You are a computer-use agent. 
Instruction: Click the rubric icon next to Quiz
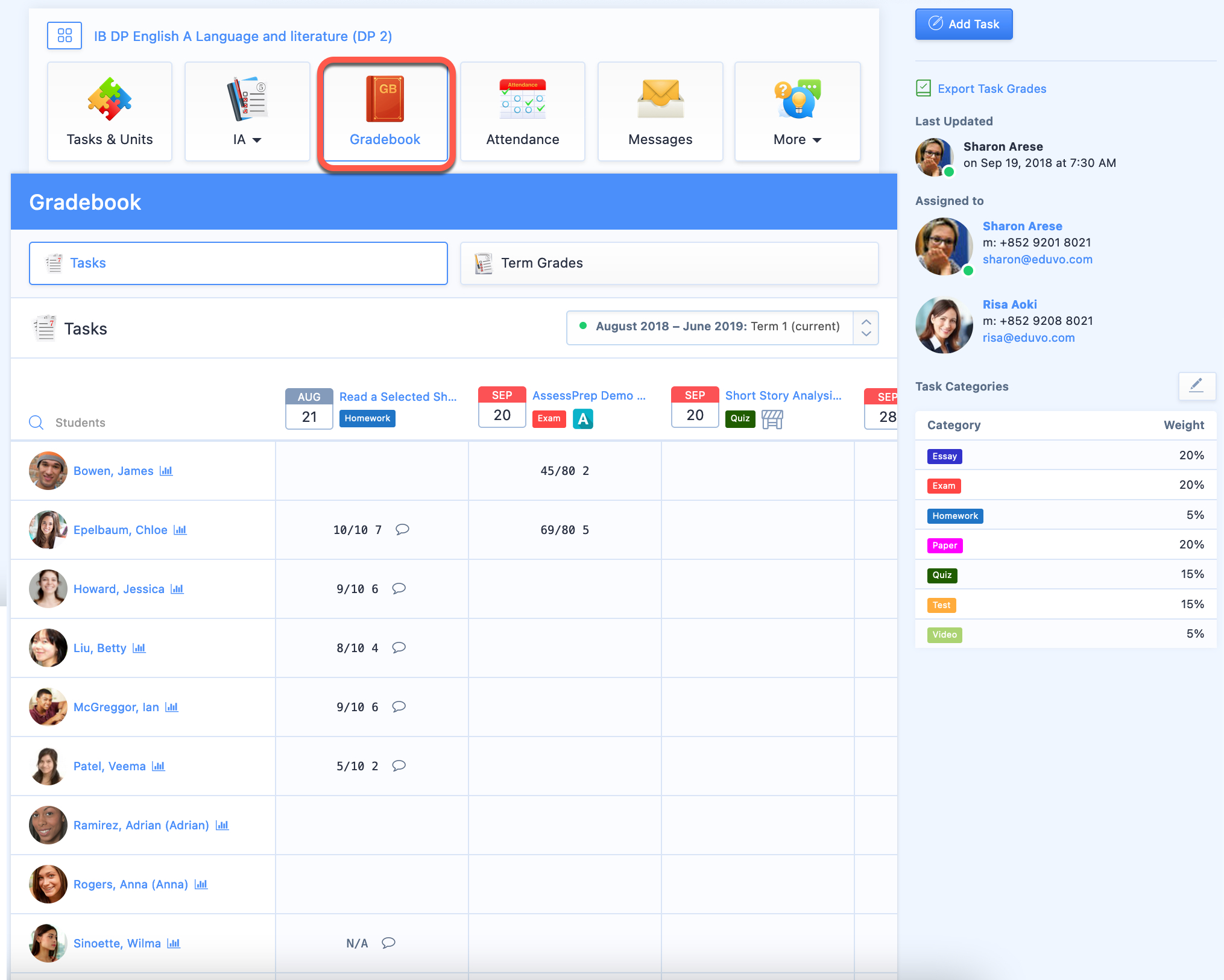tap(772, 419)
